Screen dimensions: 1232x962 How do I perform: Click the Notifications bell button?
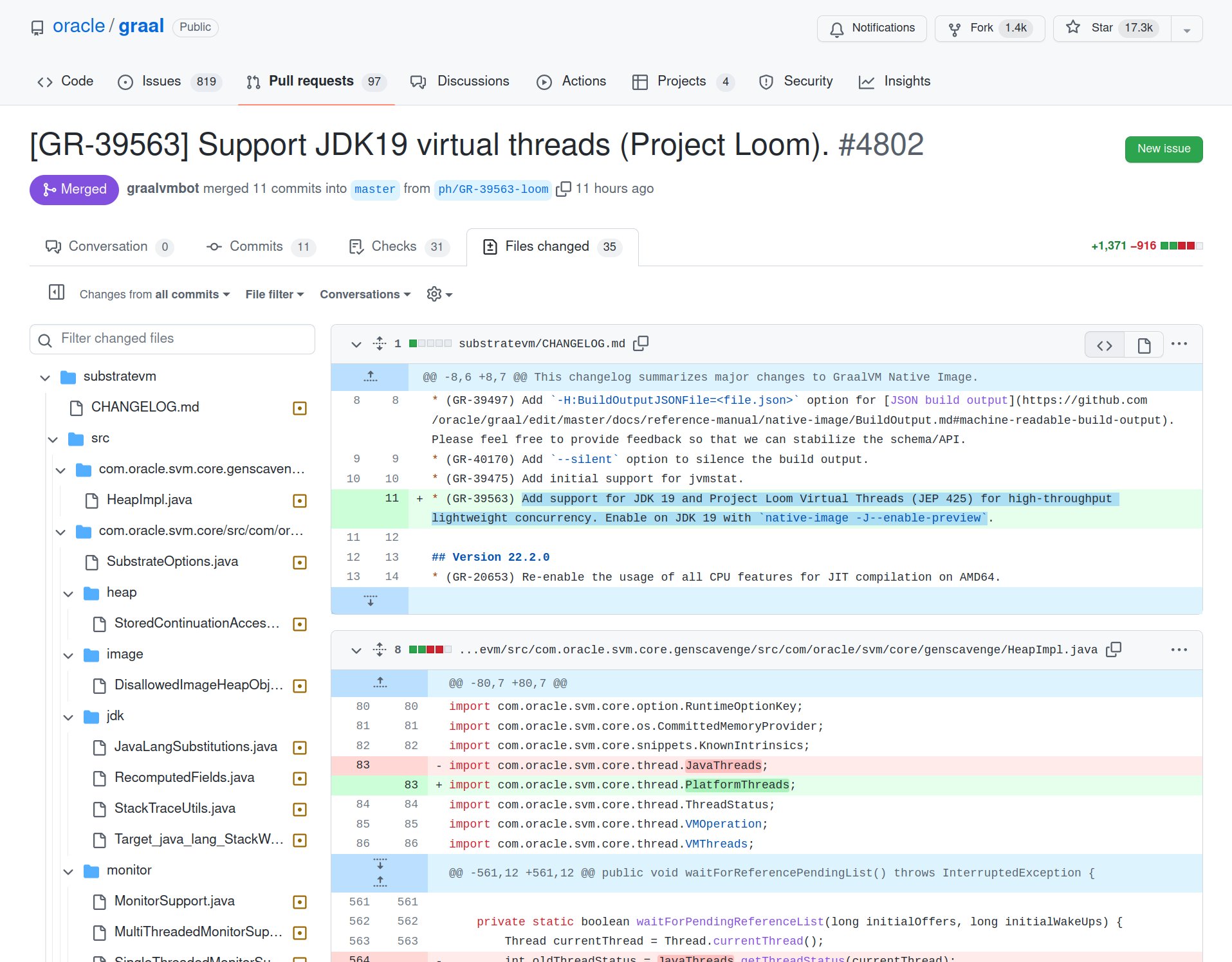pyautogui.click(x=872, y=28)
